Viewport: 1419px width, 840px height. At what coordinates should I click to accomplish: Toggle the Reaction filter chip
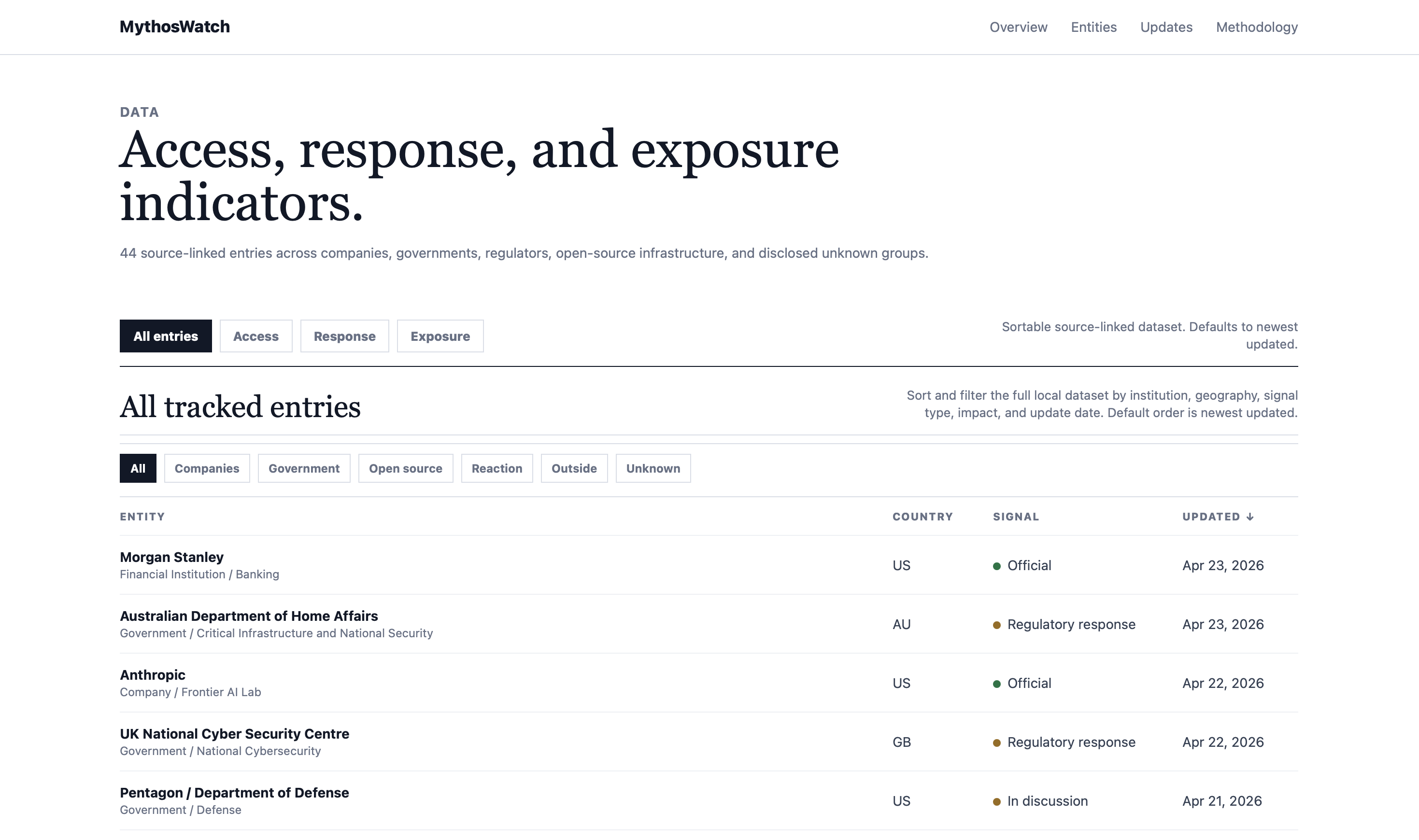[497, 468]
